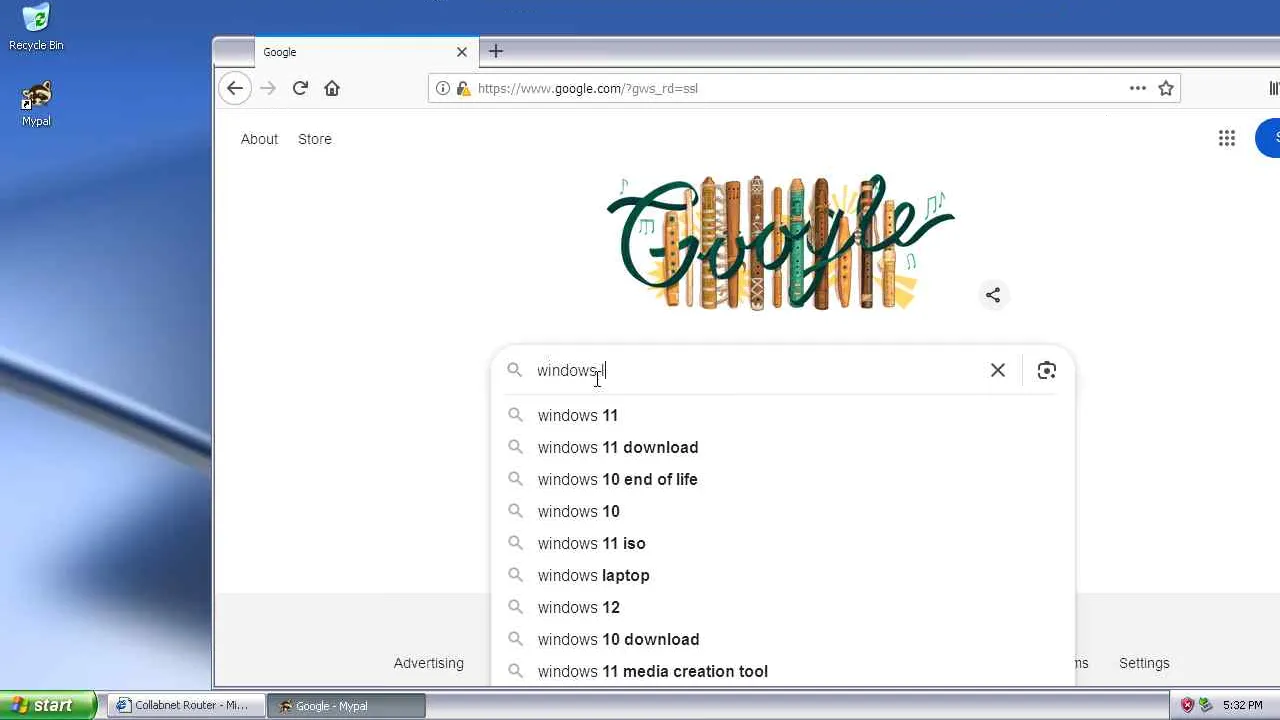This screenshot has width=1280, height=720.
Task: Click the green tray icon
Action: [1205, 705]
